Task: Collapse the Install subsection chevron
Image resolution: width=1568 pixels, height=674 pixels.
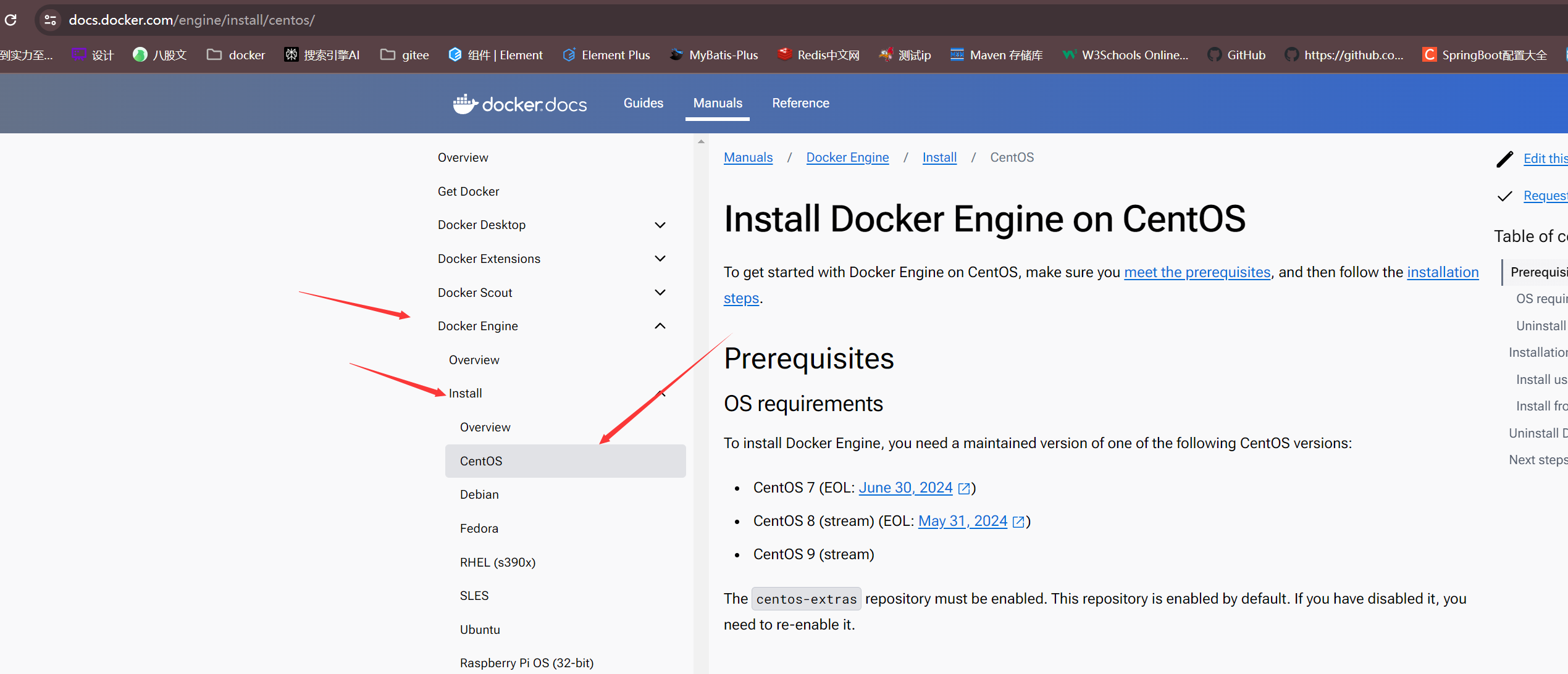Action: pyautogui.click(x=660, y=393)
